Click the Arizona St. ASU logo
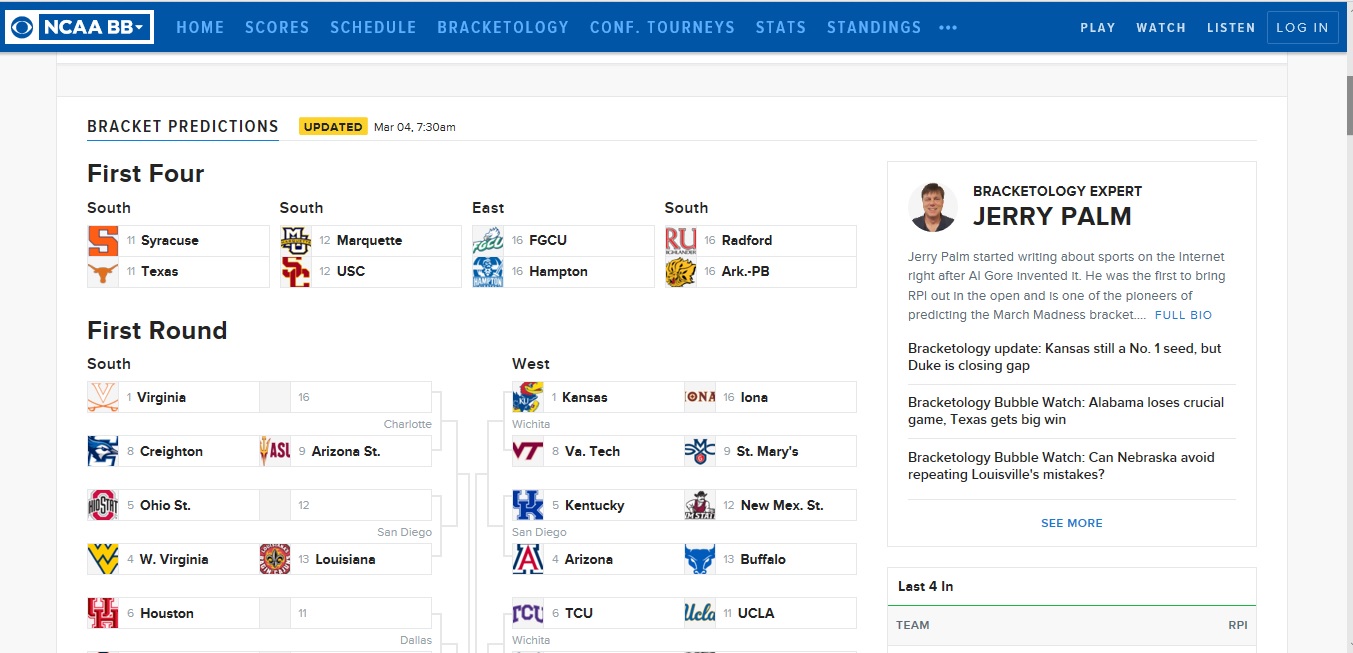The height and width of the screenshot is (653, 1353). pyautogui.click(x=275, y=451)
